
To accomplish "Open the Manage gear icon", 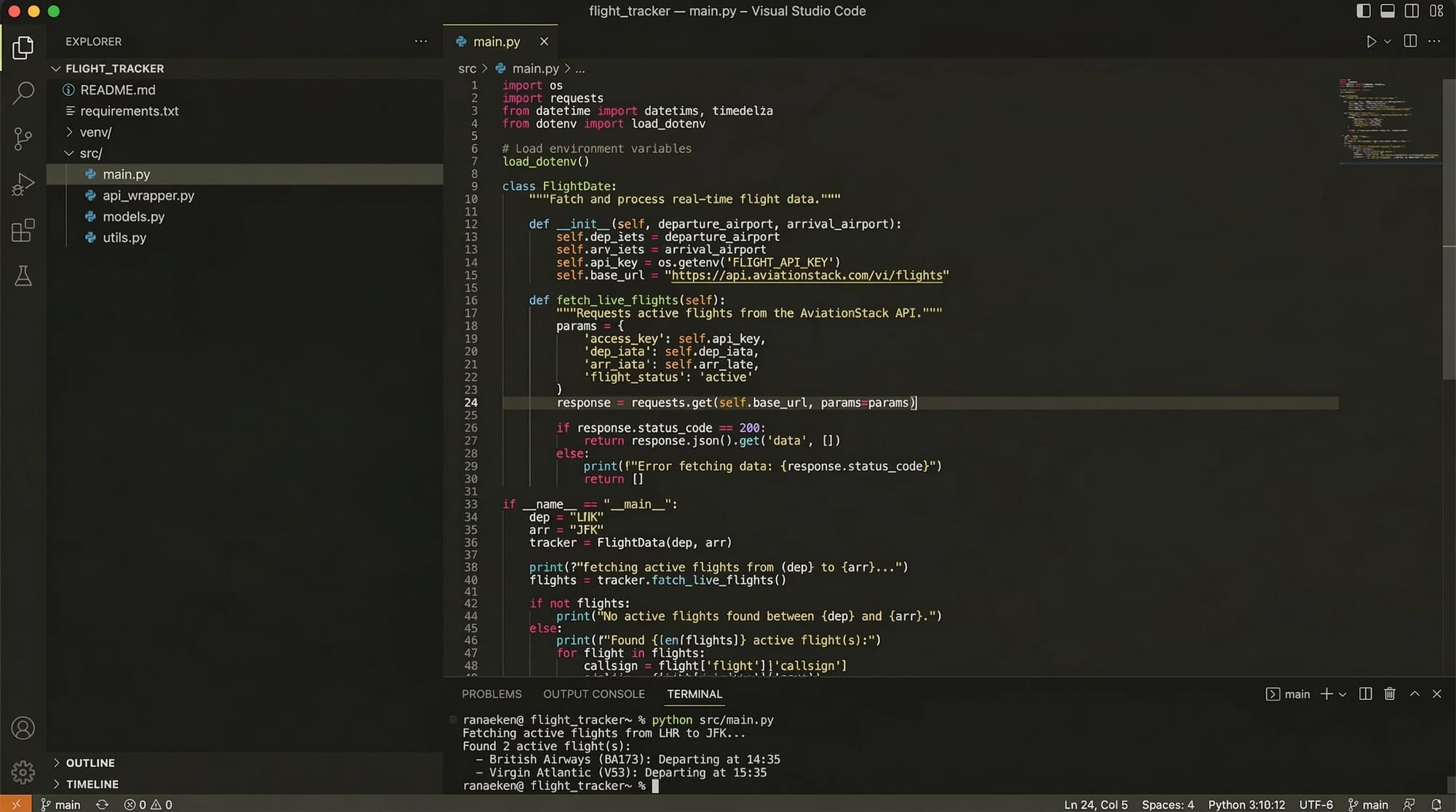I will (23, 772).
